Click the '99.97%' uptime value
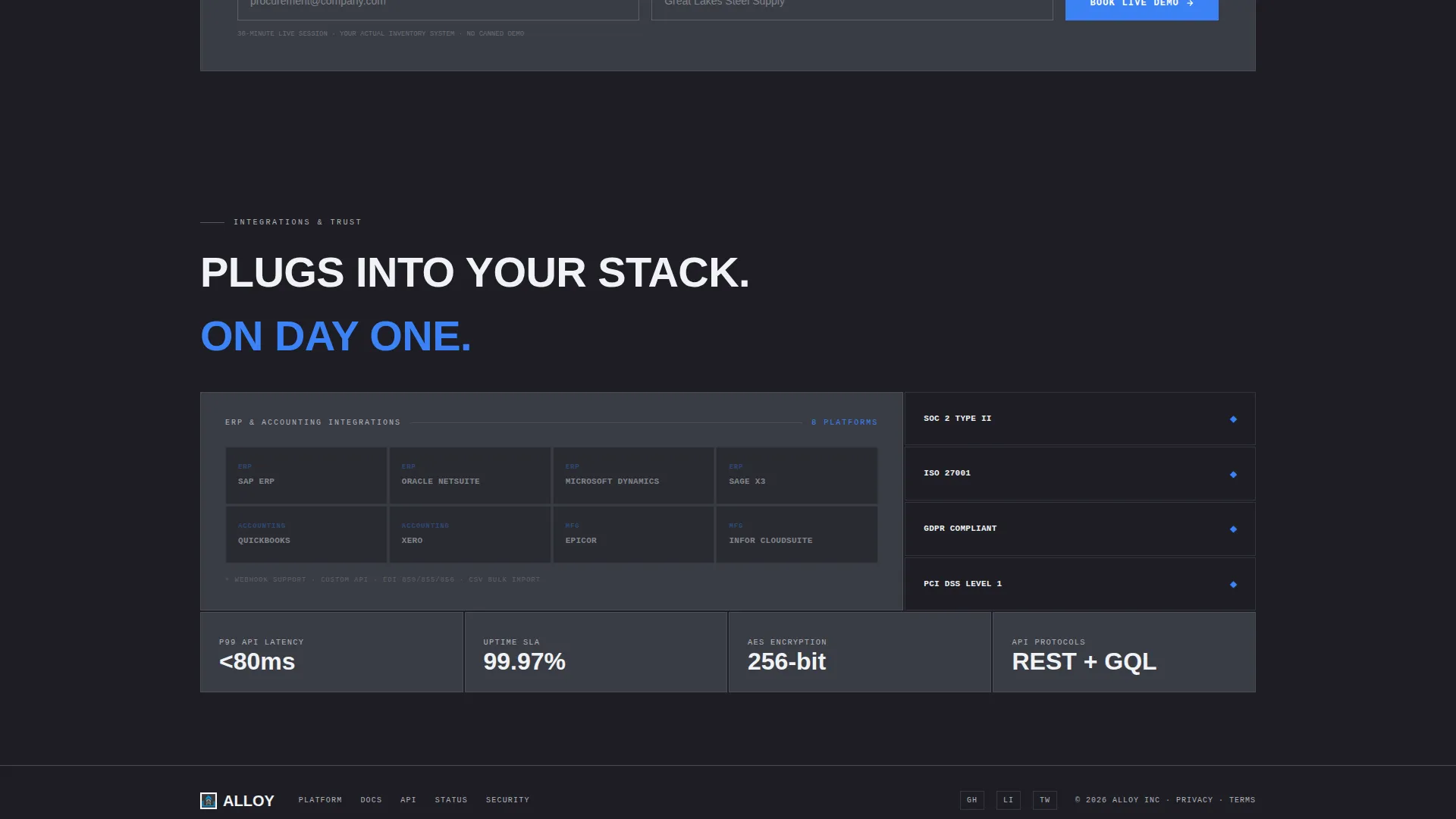The height and width of the screenshot is (819, 1456). tap(524, 662)
